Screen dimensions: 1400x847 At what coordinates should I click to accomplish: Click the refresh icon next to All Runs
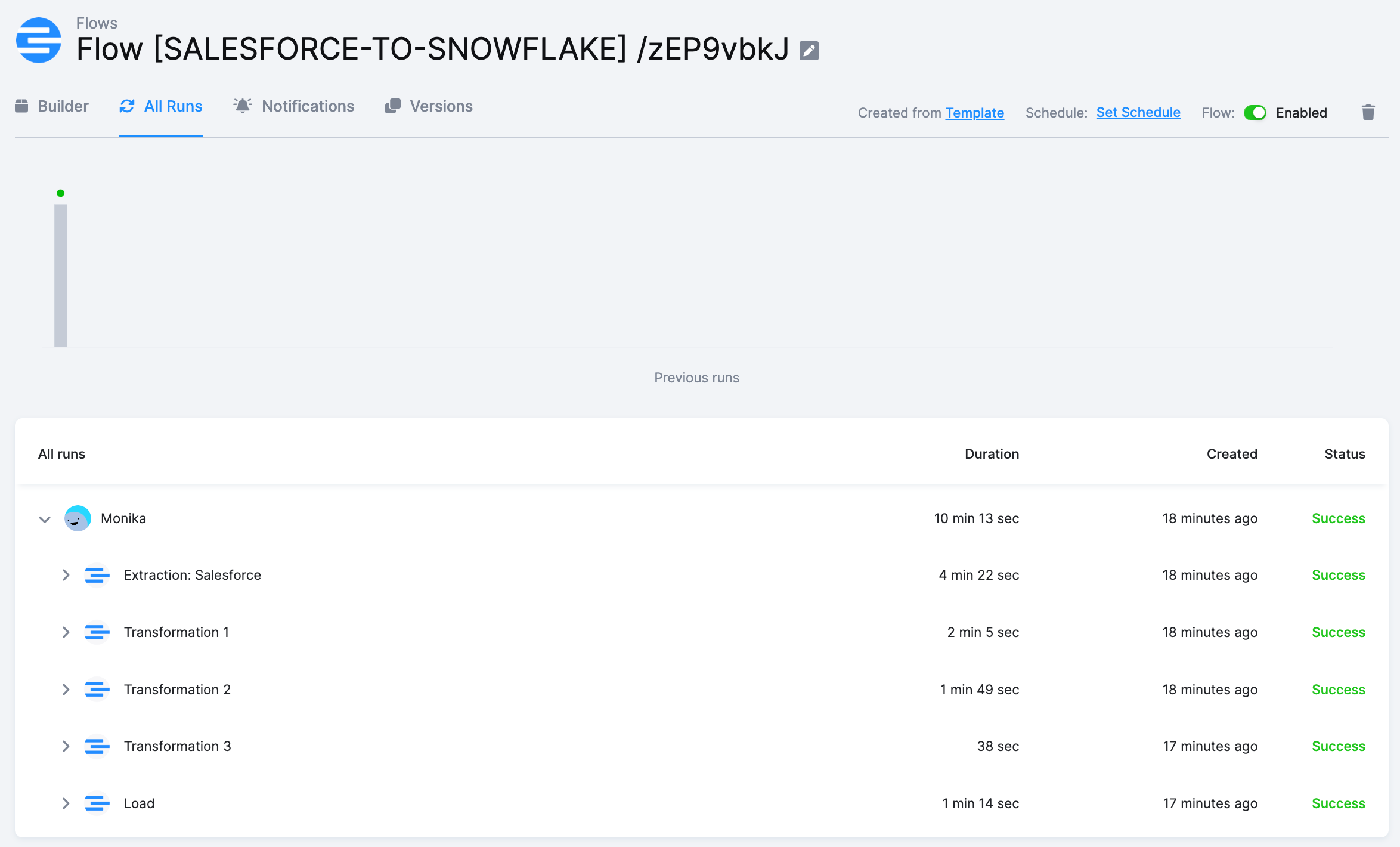pos(127,106)
